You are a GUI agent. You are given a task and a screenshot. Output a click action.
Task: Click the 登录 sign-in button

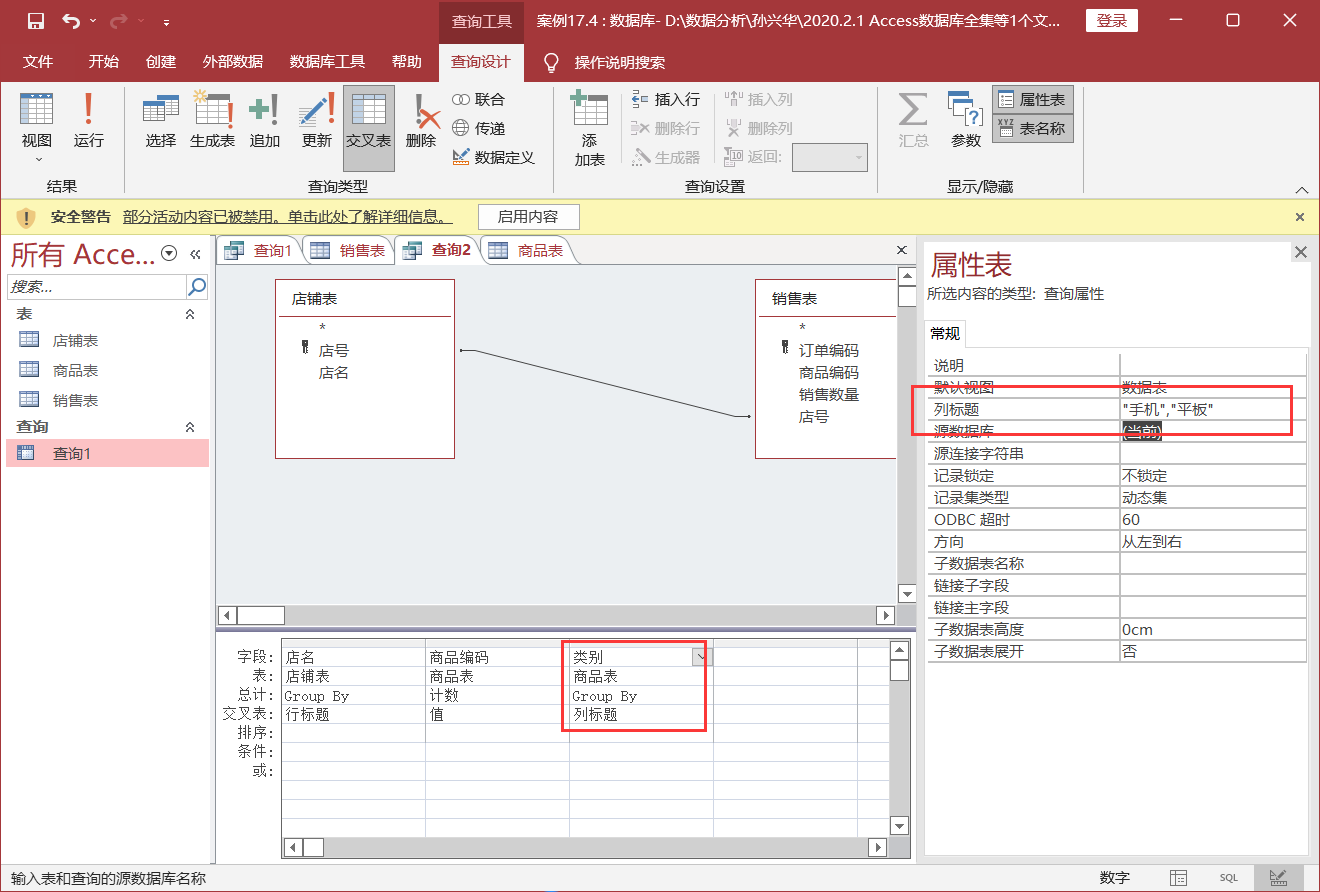tap(1111, 21)
